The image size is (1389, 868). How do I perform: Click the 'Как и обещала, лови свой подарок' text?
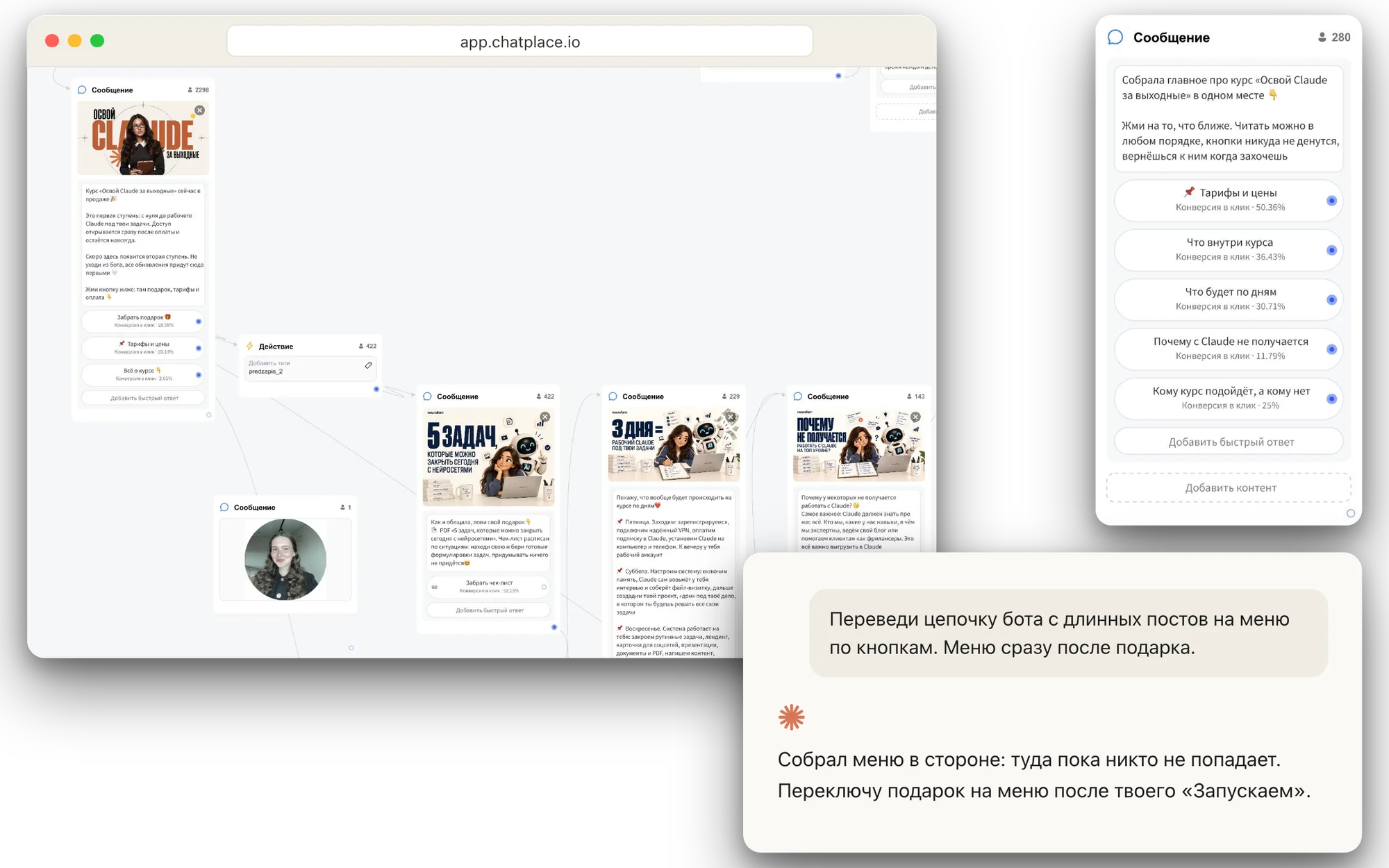[x=489, y=542]
